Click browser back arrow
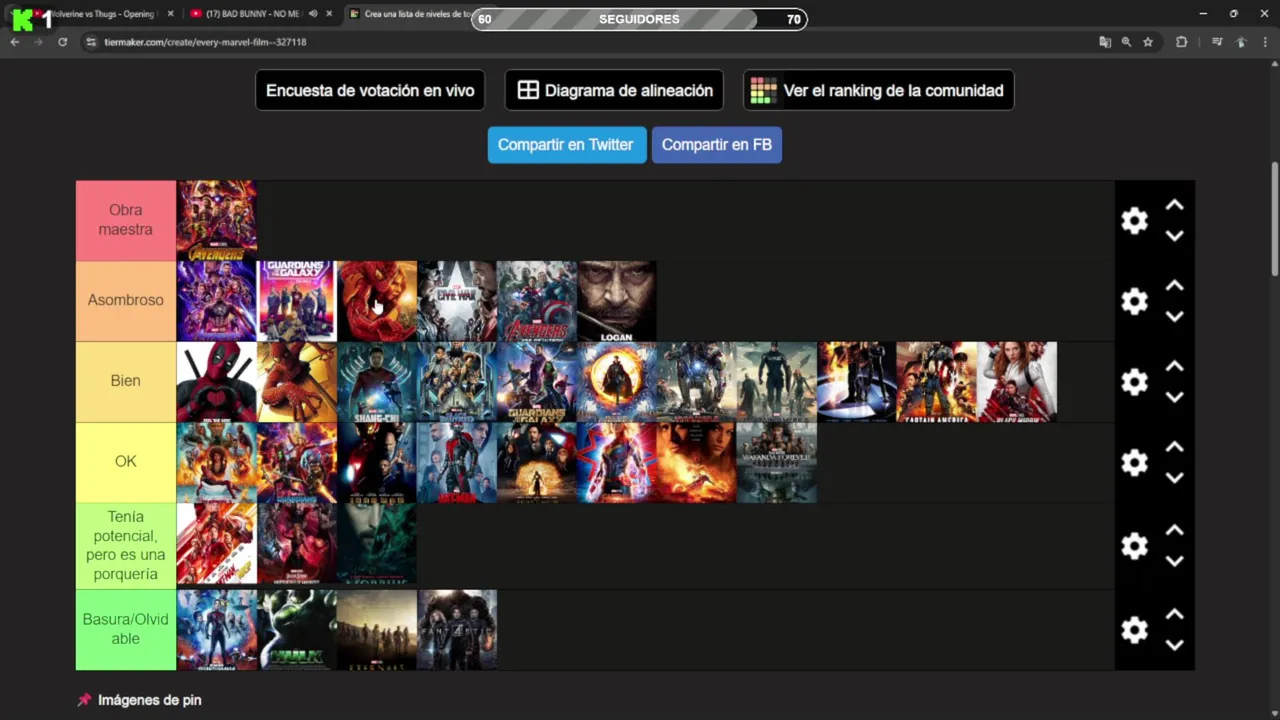Image resolution: width=1280 pixels, height=720 pixels. pos(15,42)
